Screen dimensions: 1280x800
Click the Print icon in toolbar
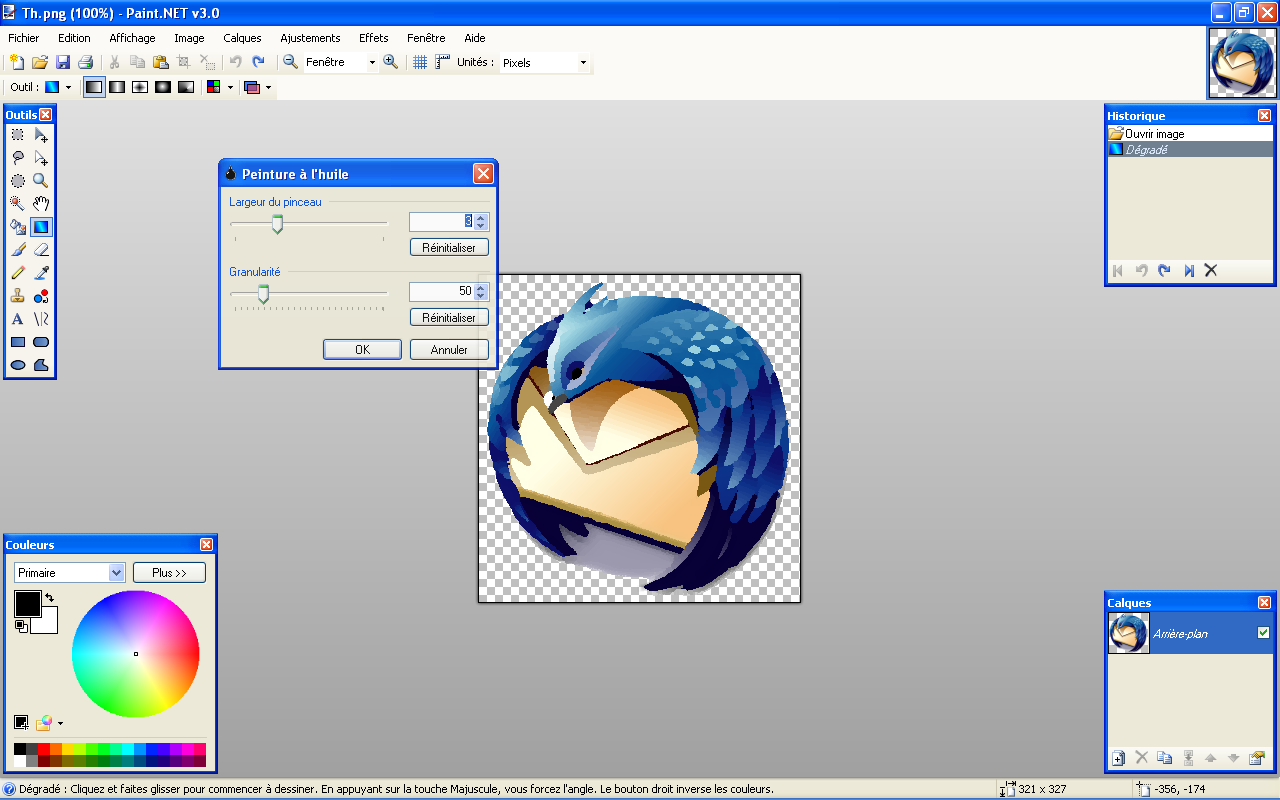tap(86, 62)
